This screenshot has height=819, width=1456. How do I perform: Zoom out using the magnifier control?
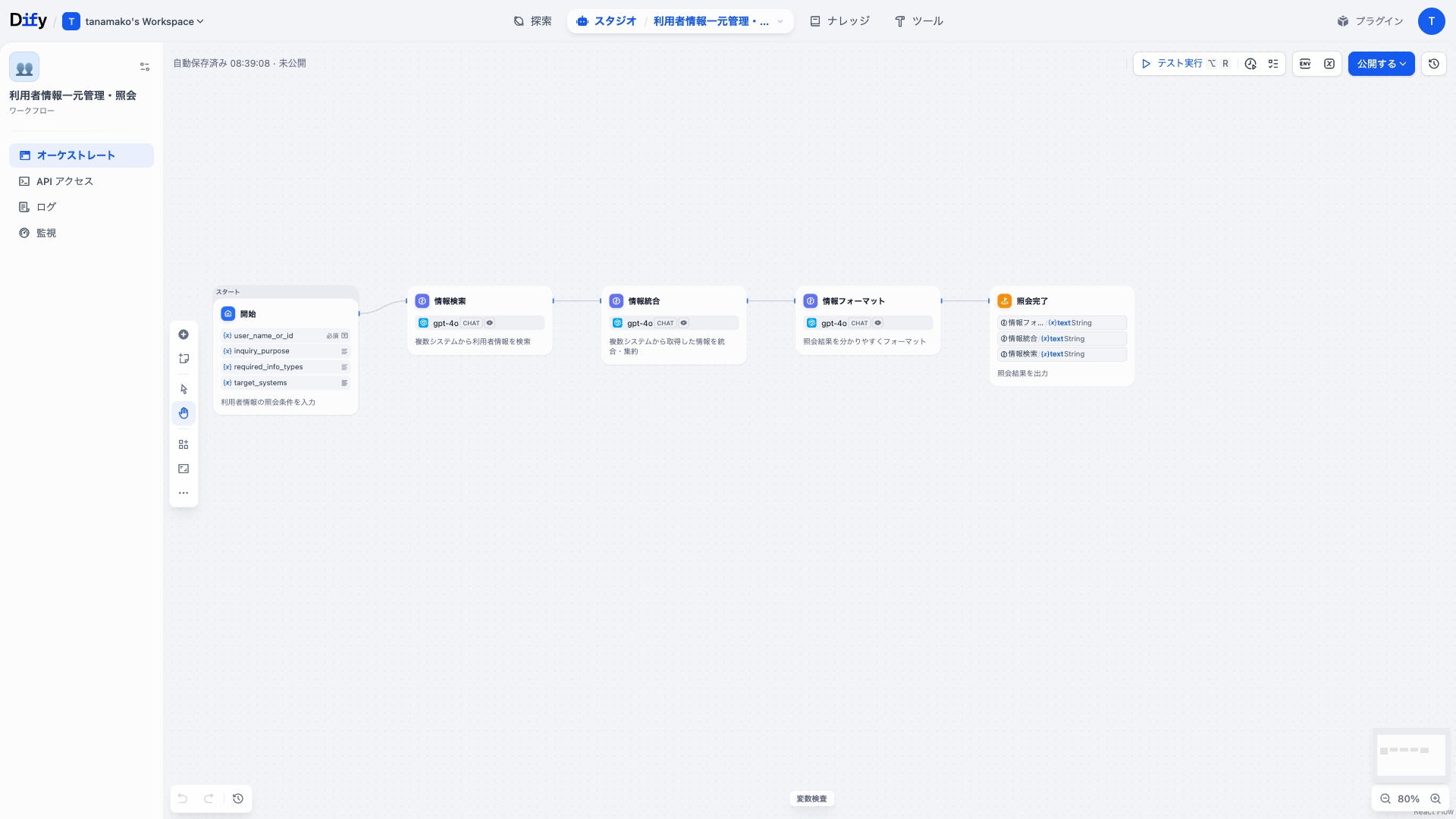(1385, 799)
